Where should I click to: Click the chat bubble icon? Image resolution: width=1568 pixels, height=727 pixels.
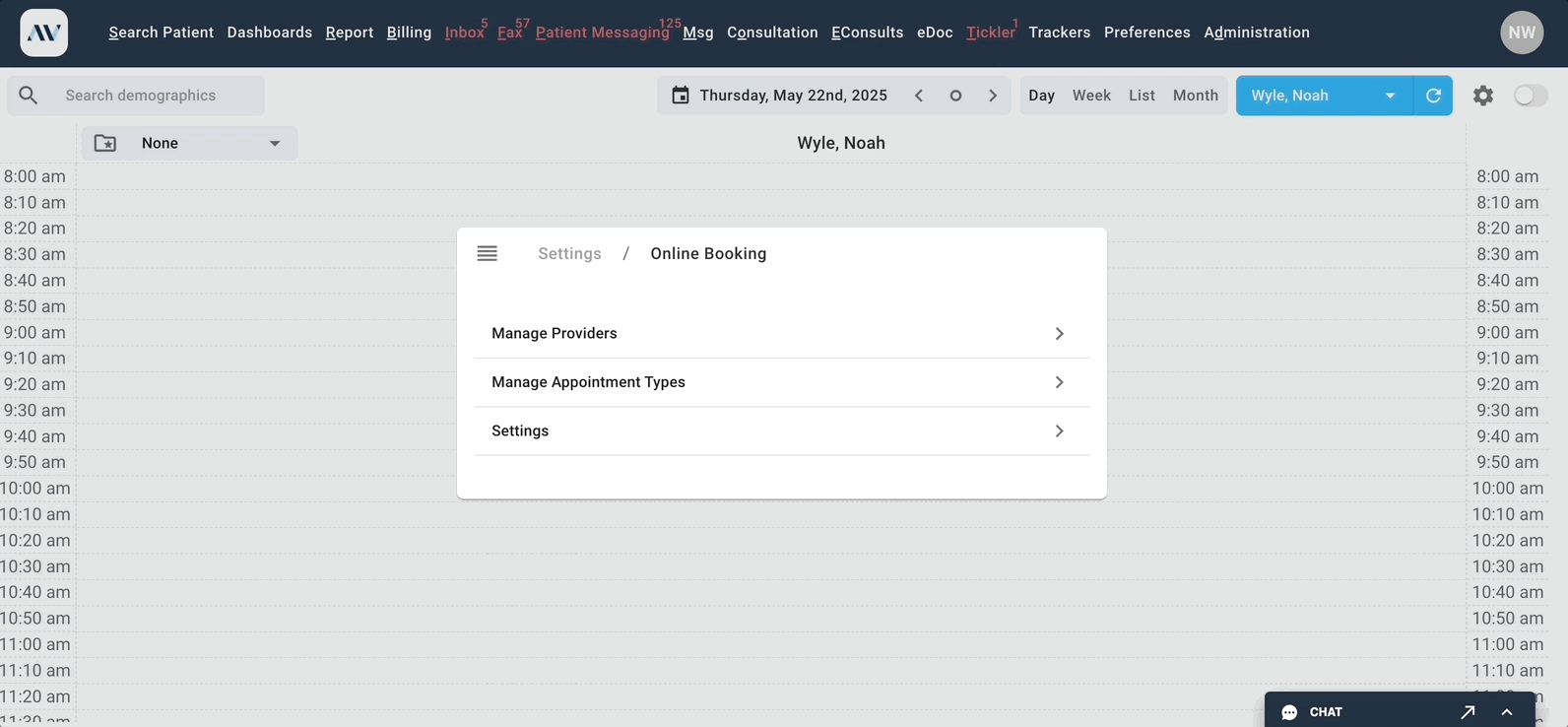point(1289,712)
